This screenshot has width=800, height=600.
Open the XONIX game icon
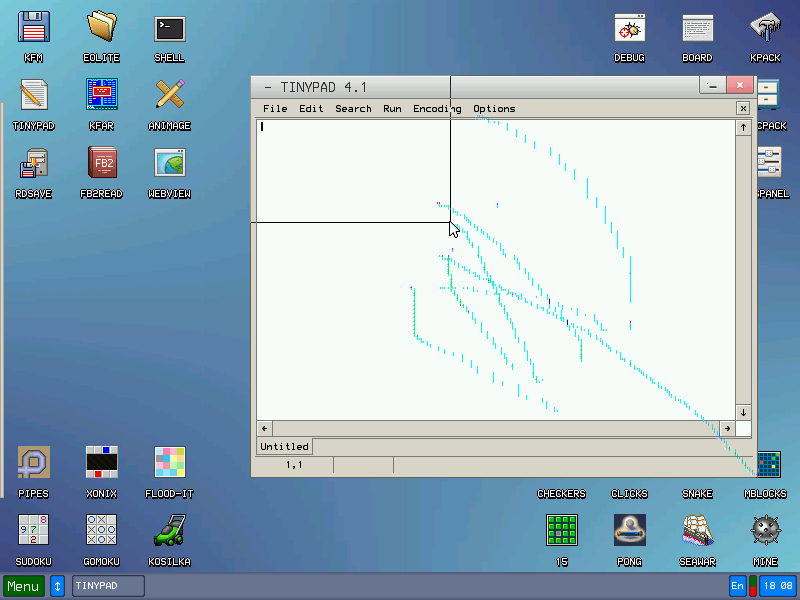tap(102, 462)
